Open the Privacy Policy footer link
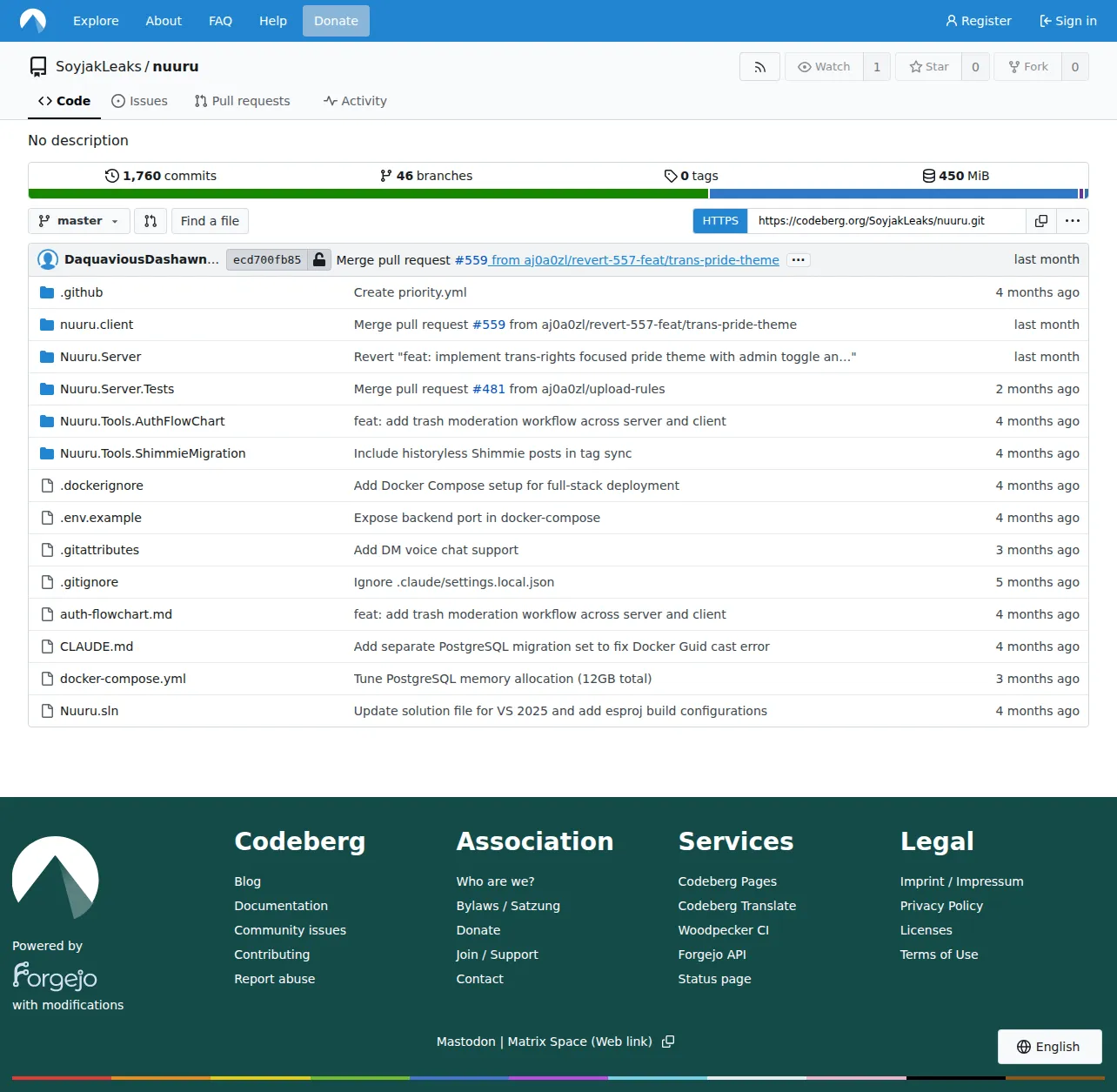The height and width of the screenshot is (1092, 1117). (941, 906)
